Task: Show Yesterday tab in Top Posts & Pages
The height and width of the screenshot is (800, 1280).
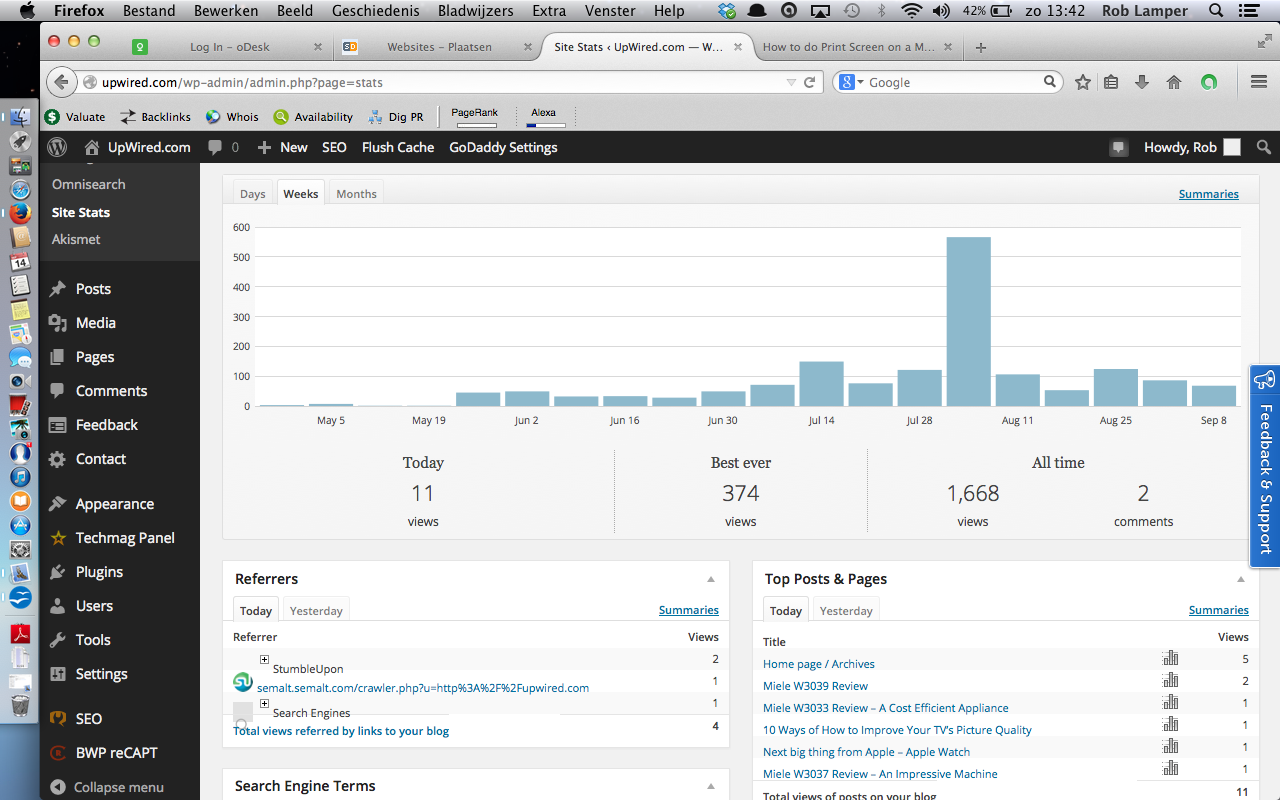Action: 846,611
